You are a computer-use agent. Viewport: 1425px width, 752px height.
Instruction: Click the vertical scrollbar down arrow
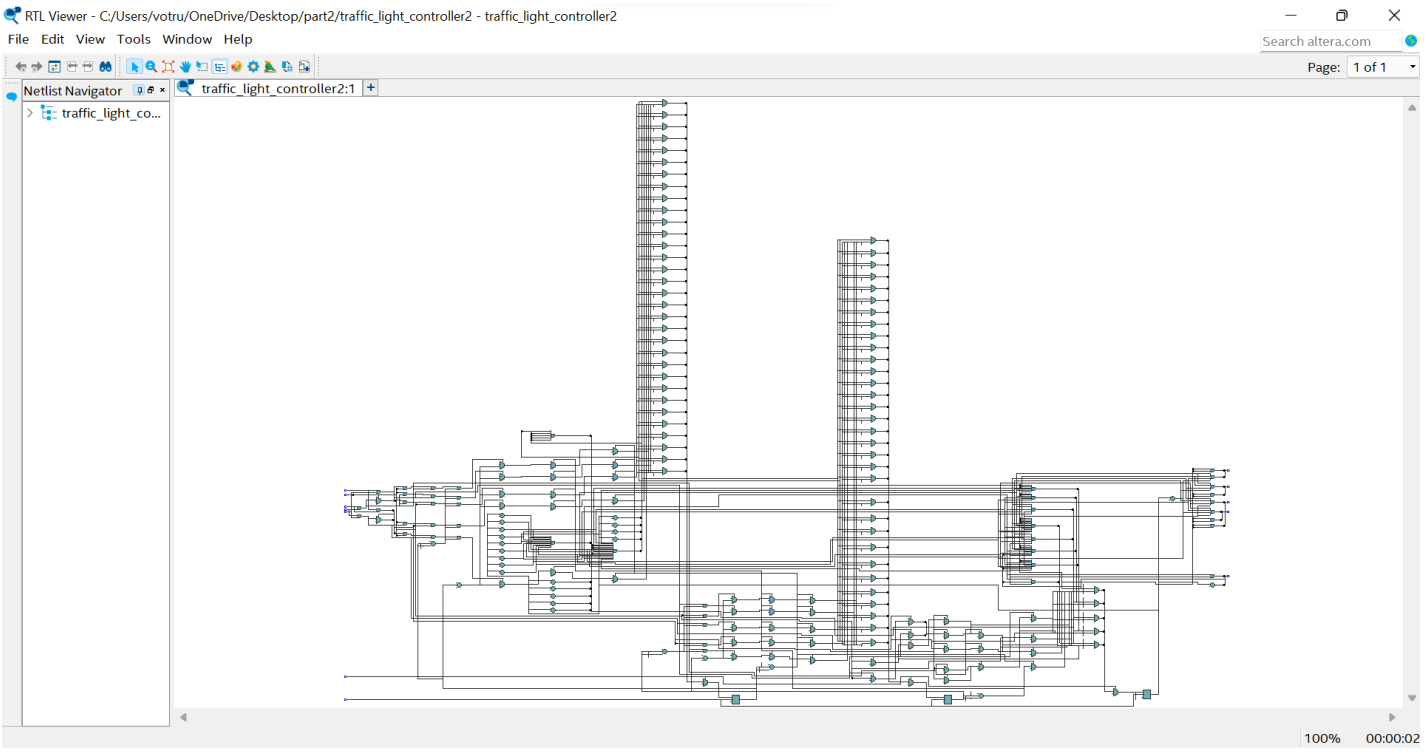pos(1412,699)
